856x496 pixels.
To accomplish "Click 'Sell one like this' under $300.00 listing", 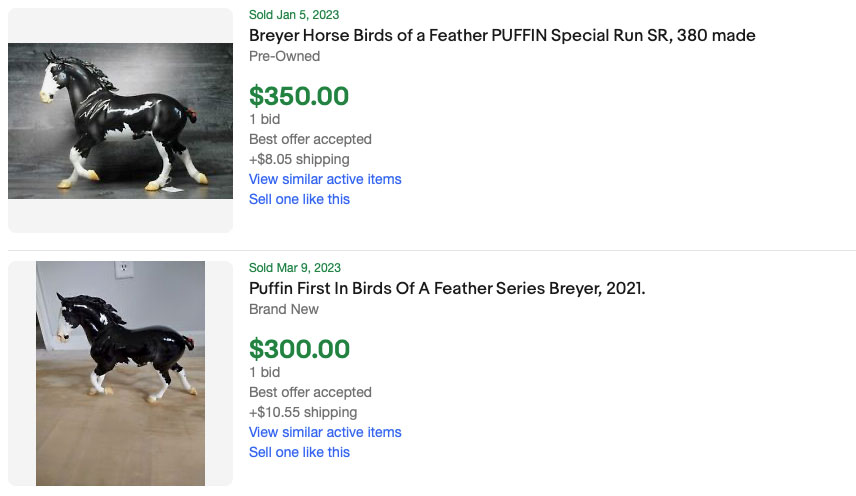I will (299, 452).
